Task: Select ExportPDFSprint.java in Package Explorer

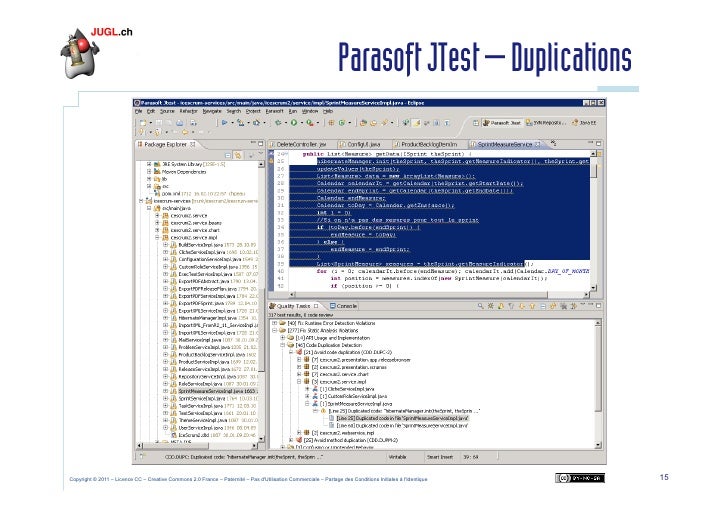Action: coord(213,303)
